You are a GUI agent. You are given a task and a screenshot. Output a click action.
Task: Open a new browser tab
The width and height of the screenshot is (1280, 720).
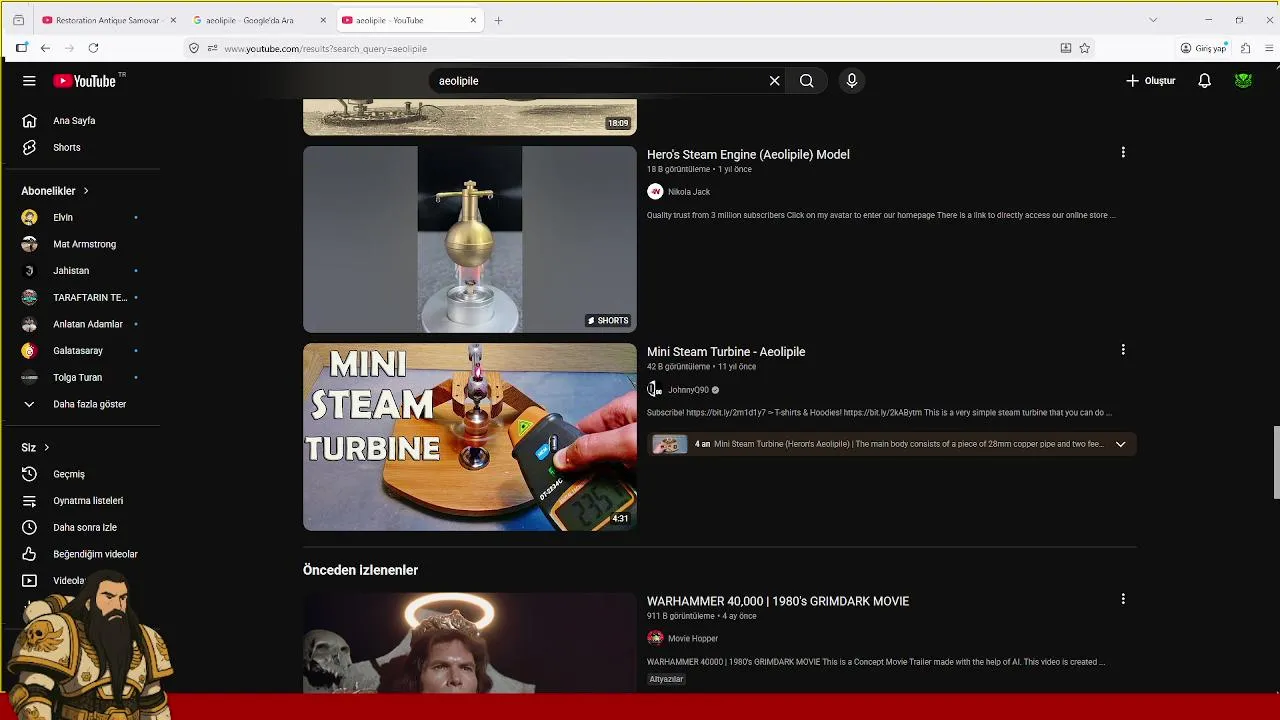498,20
